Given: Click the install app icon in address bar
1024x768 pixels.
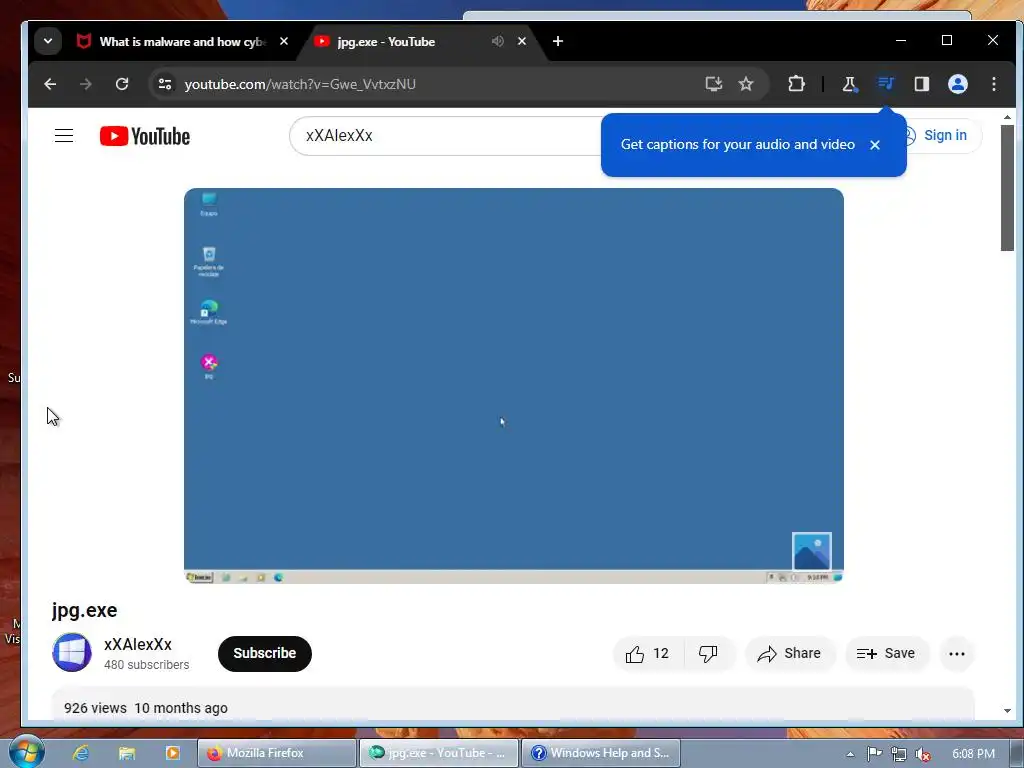Looking at the screenshot, I should [x=714, y=84].
